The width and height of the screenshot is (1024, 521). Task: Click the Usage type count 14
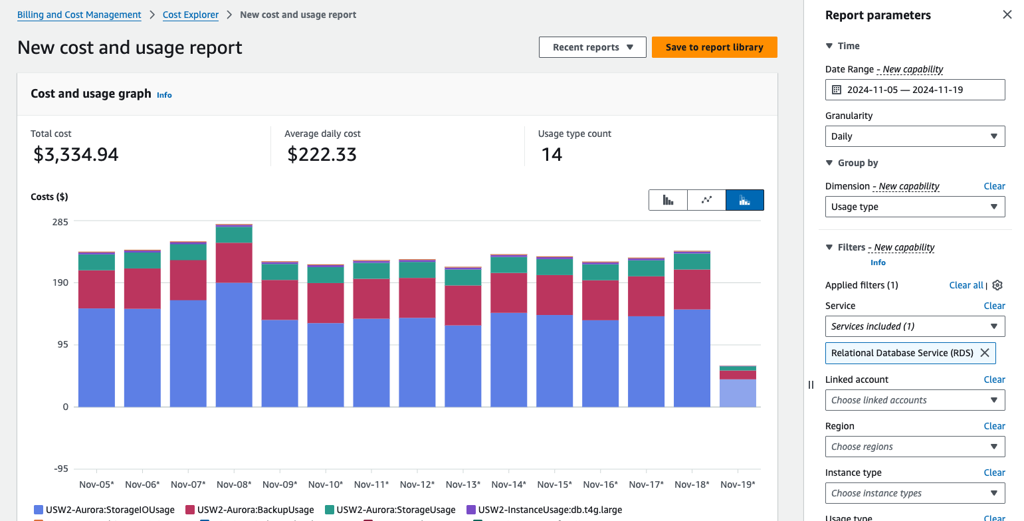[x=551, y=155]
